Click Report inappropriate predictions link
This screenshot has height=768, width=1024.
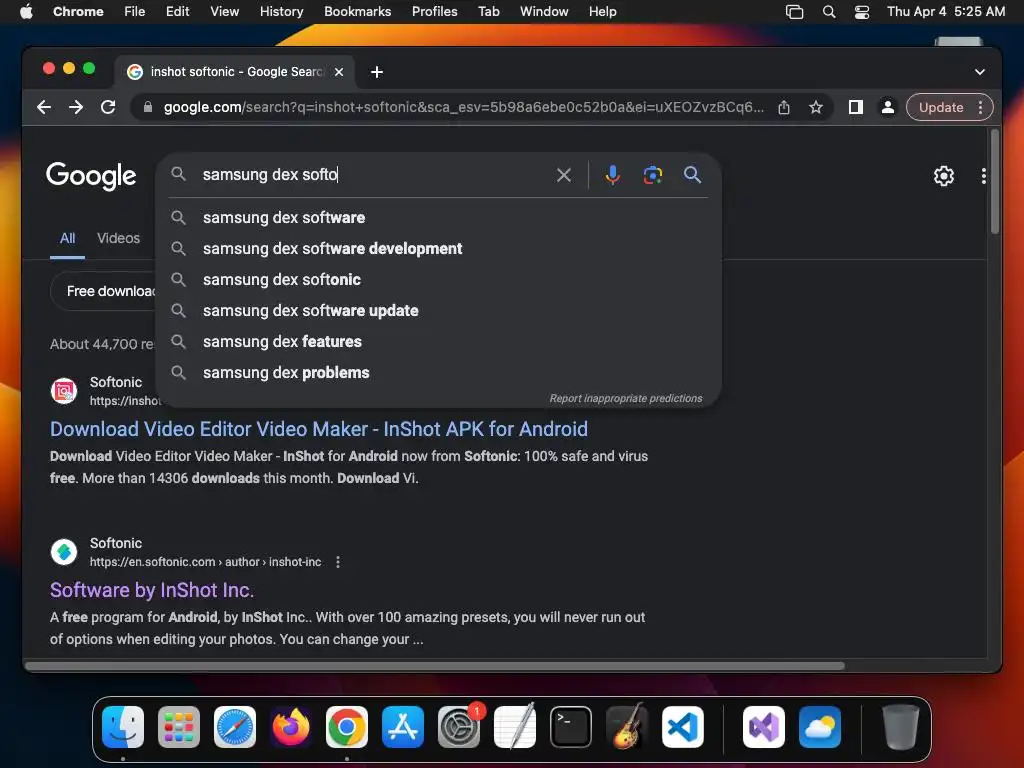pyautogui.click(x=626, y=398)
